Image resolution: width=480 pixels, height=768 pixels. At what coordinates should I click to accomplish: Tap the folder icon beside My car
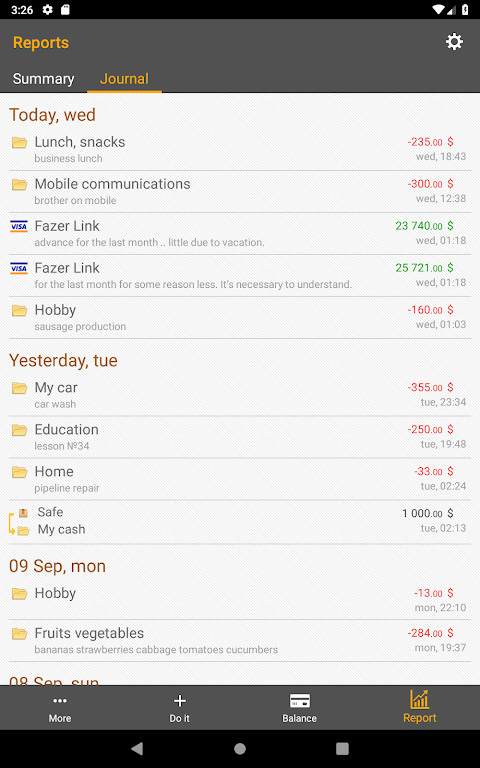(x=19, y=388)
